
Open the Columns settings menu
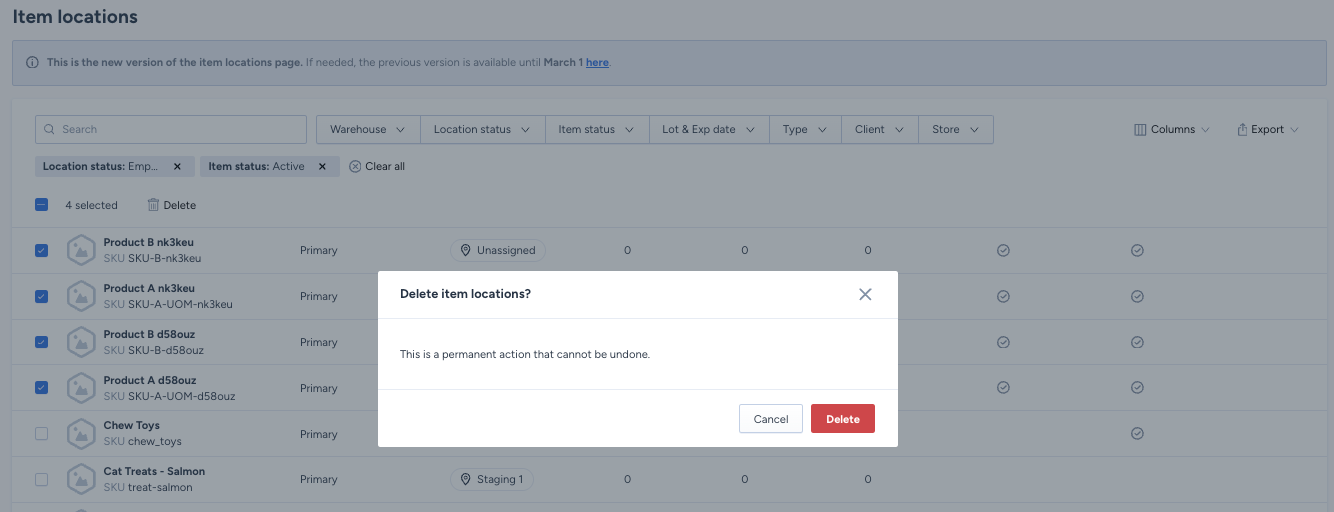(x=1171, y=129)
